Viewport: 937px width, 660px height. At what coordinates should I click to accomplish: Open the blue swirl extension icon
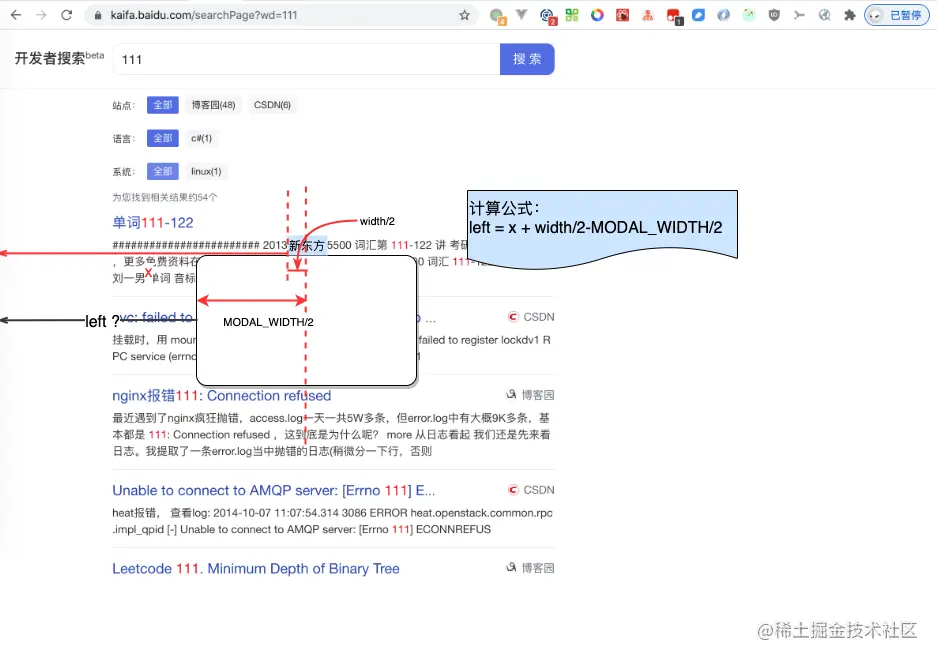[724, 15]
